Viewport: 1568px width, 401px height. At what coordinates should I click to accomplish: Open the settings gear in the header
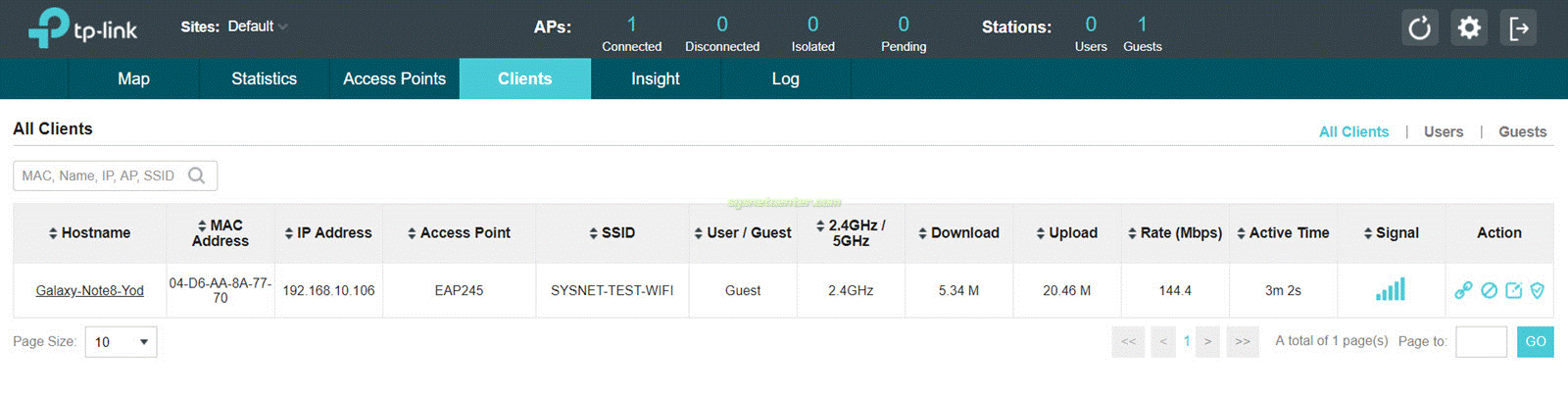coord(1469,27)
